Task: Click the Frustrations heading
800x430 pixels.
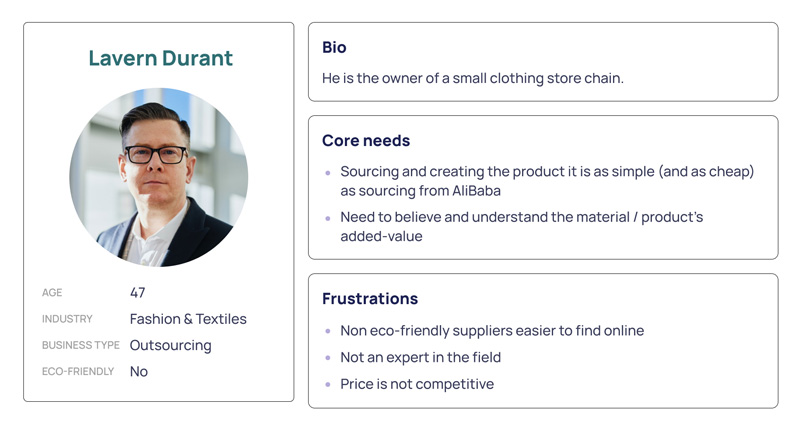Action: 370,299
